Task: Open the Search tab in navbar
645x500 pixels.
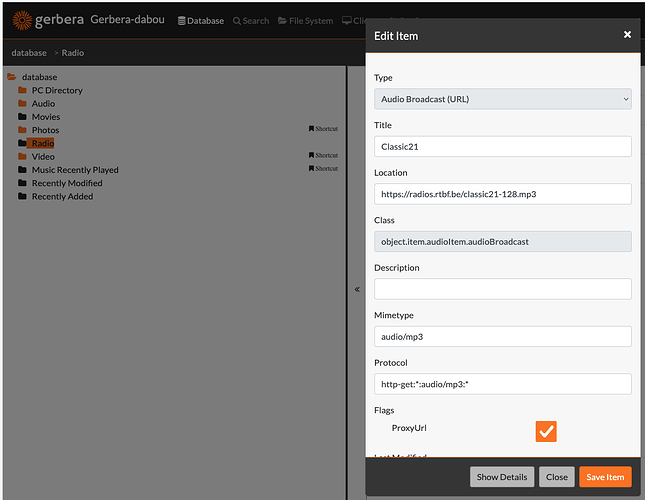Action: tap(251, 20)
